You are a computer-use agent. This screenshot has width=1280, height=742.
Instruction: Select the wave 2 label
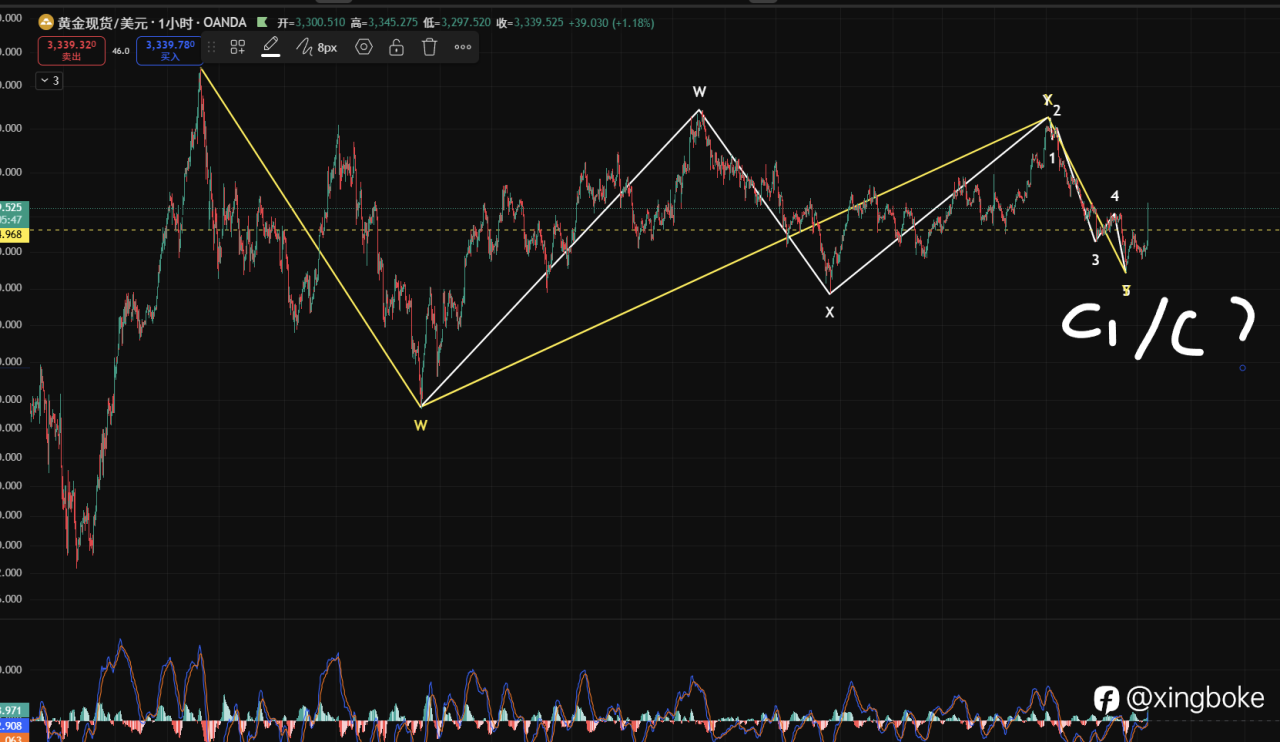pos(1057,111)
